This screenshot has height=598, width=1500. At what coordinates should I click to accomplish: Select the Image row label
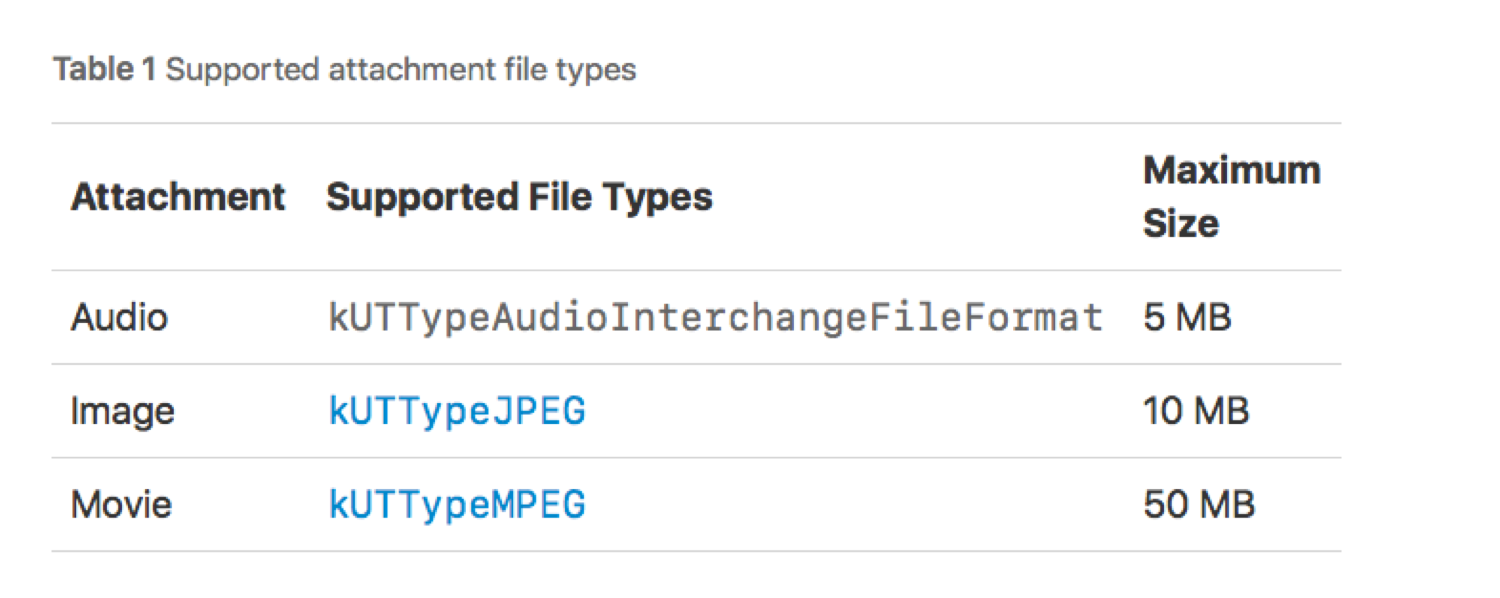(122, 411)
